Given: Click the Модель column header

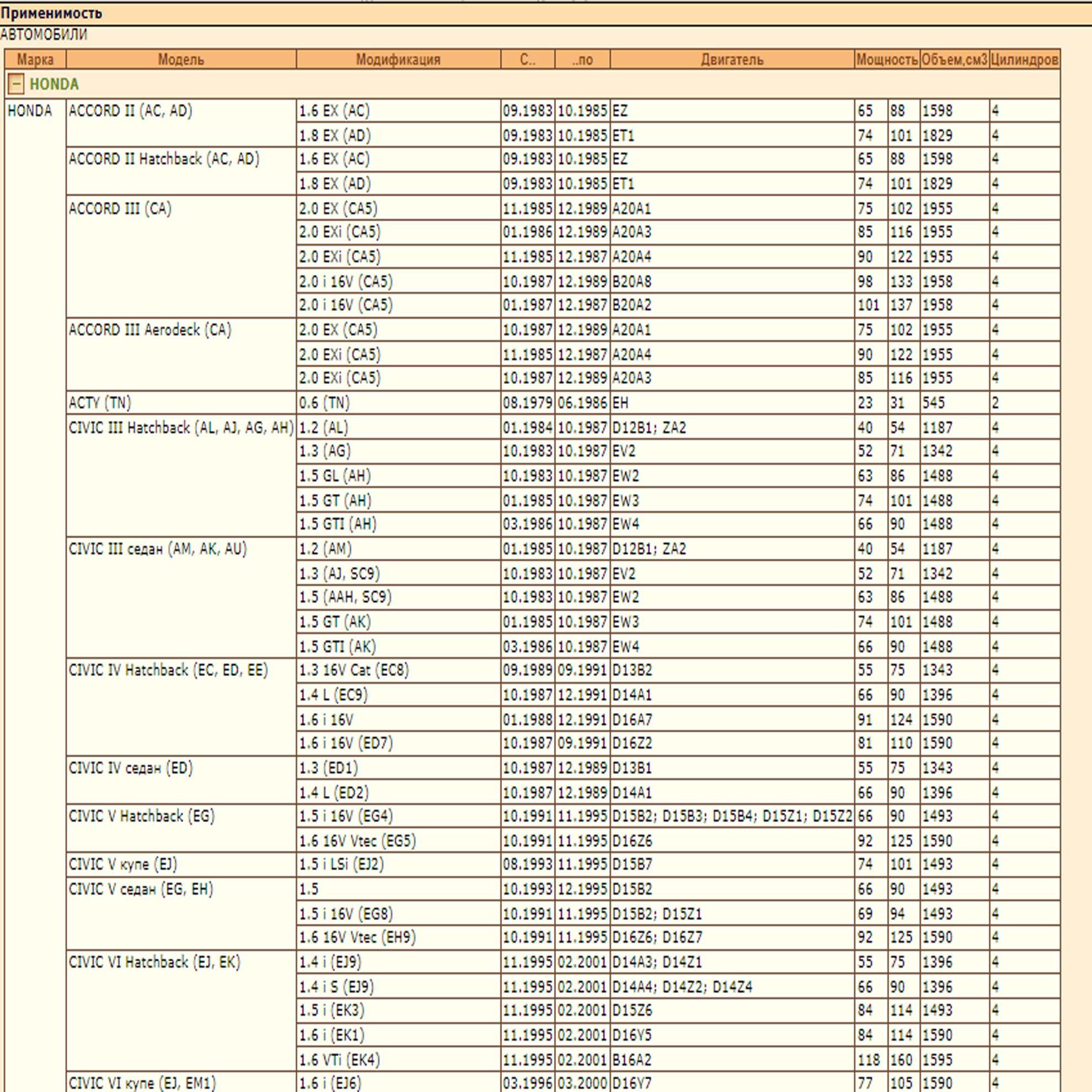Looking at the screenshot, I should [x=180, y=60].
